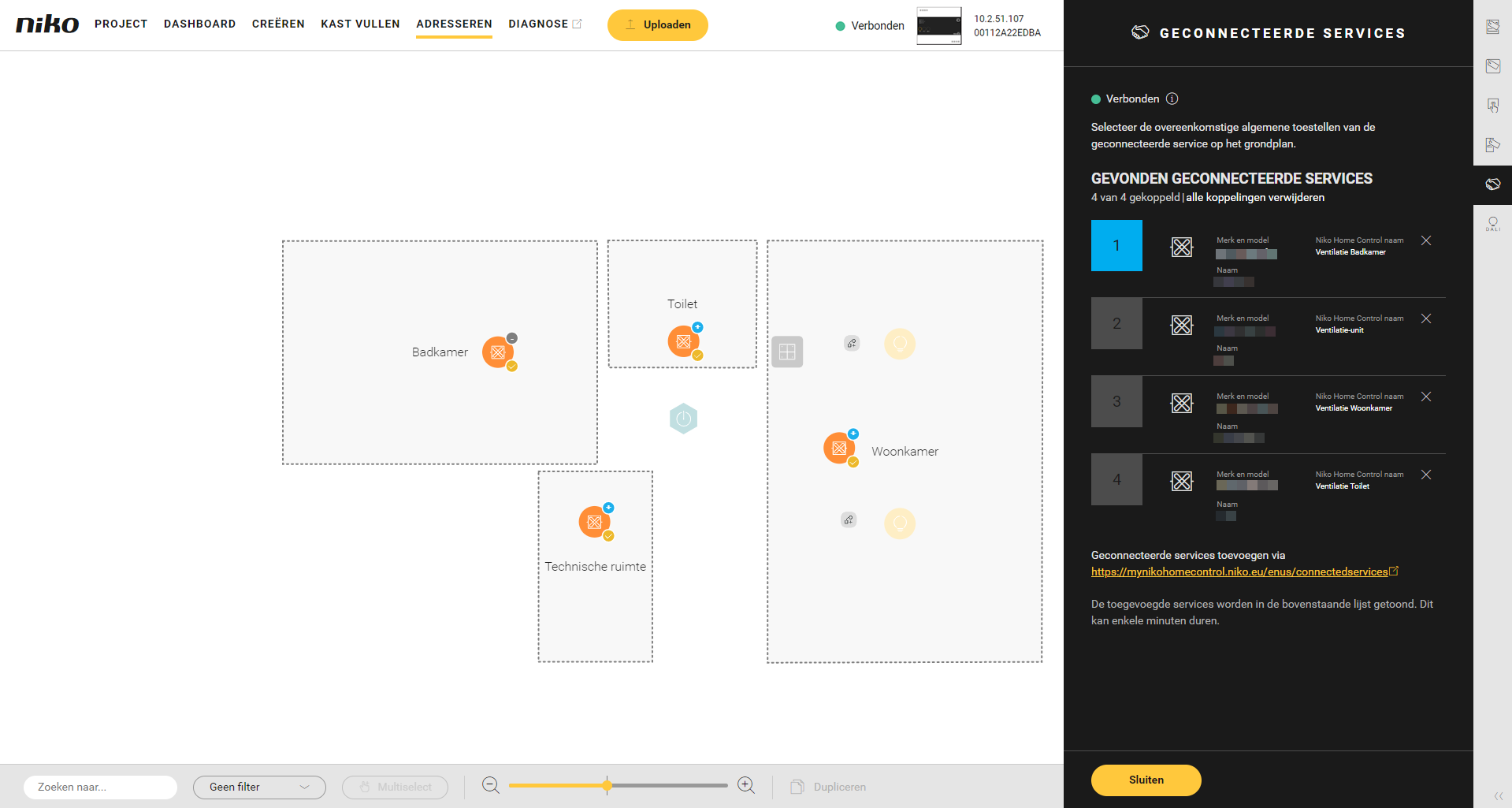Select ventilation device in Badkamer
Screen dimensions: 1512x808
coord(498,352)
